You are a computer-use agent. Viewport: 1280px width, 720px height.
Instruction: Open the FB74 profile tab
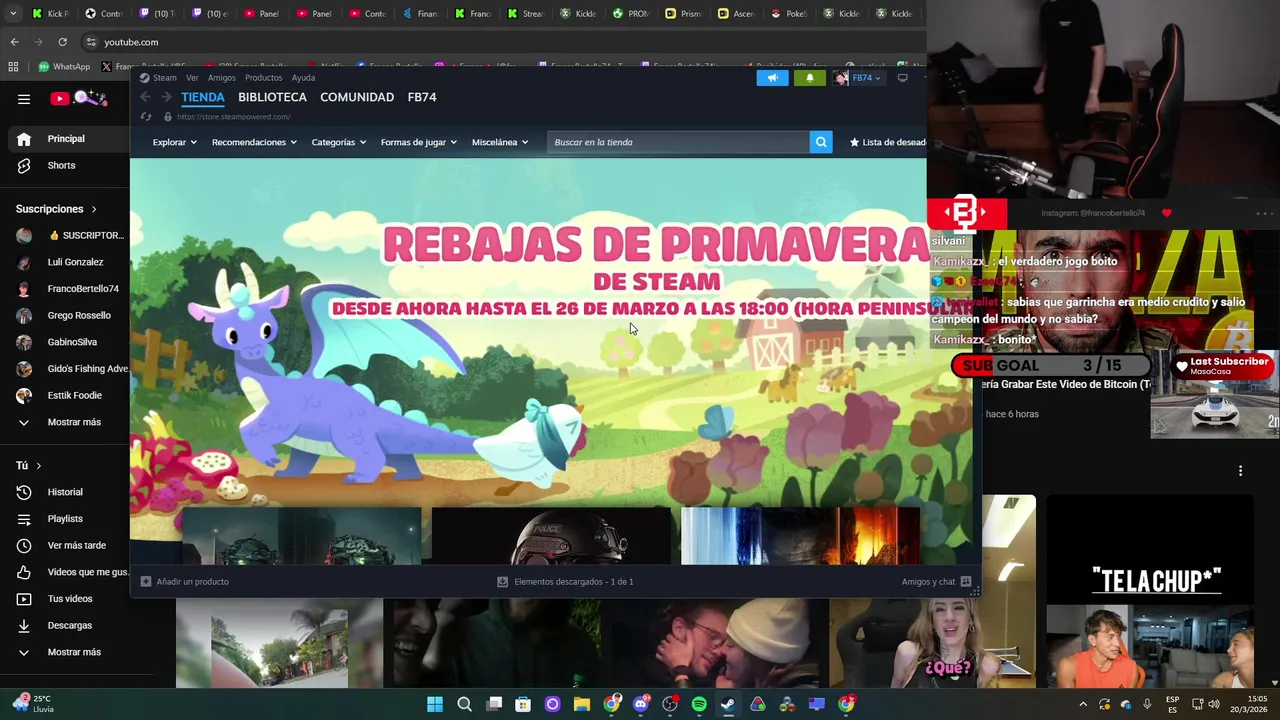(422, 97)
